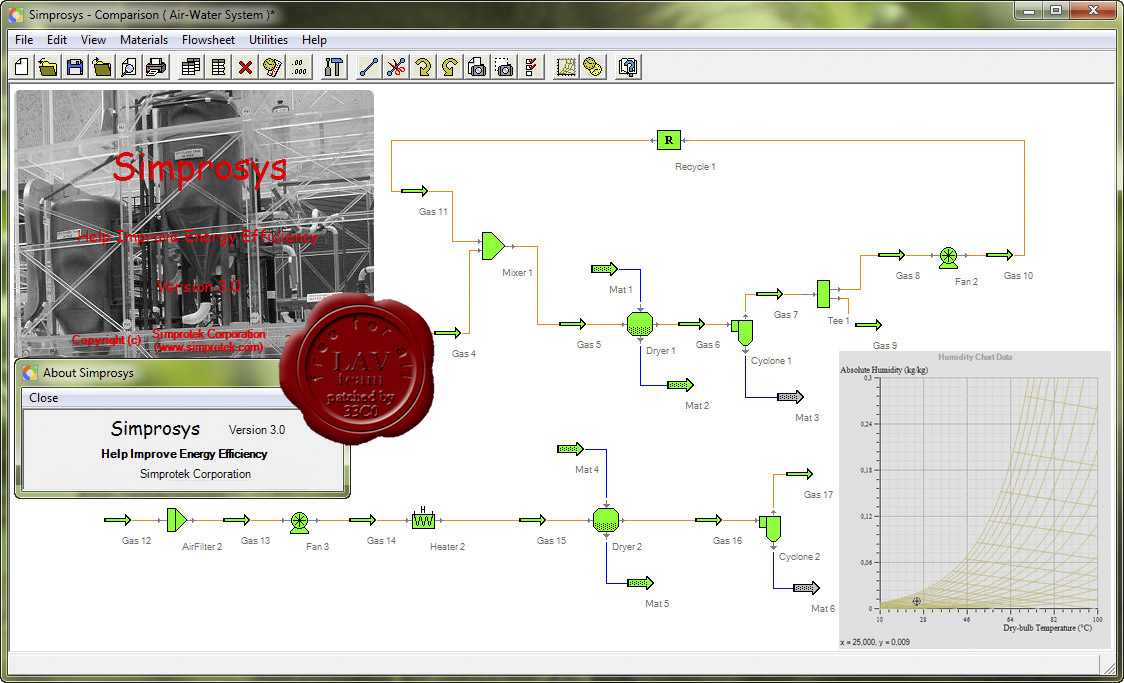Activate the disconnect scissors tool

[396, 67]
